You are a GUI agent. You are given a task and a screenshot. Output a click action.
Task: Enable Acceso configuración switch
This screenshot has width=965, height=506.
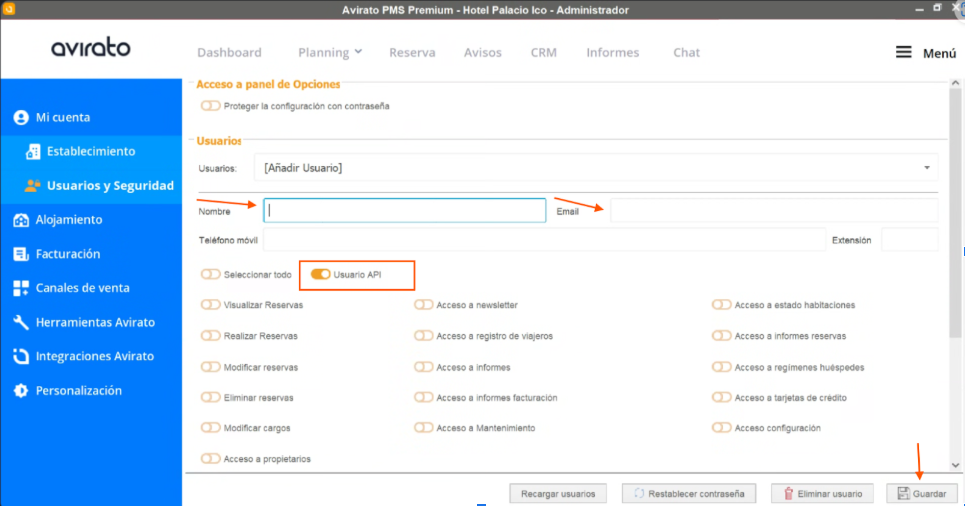(x=721, y=428)
